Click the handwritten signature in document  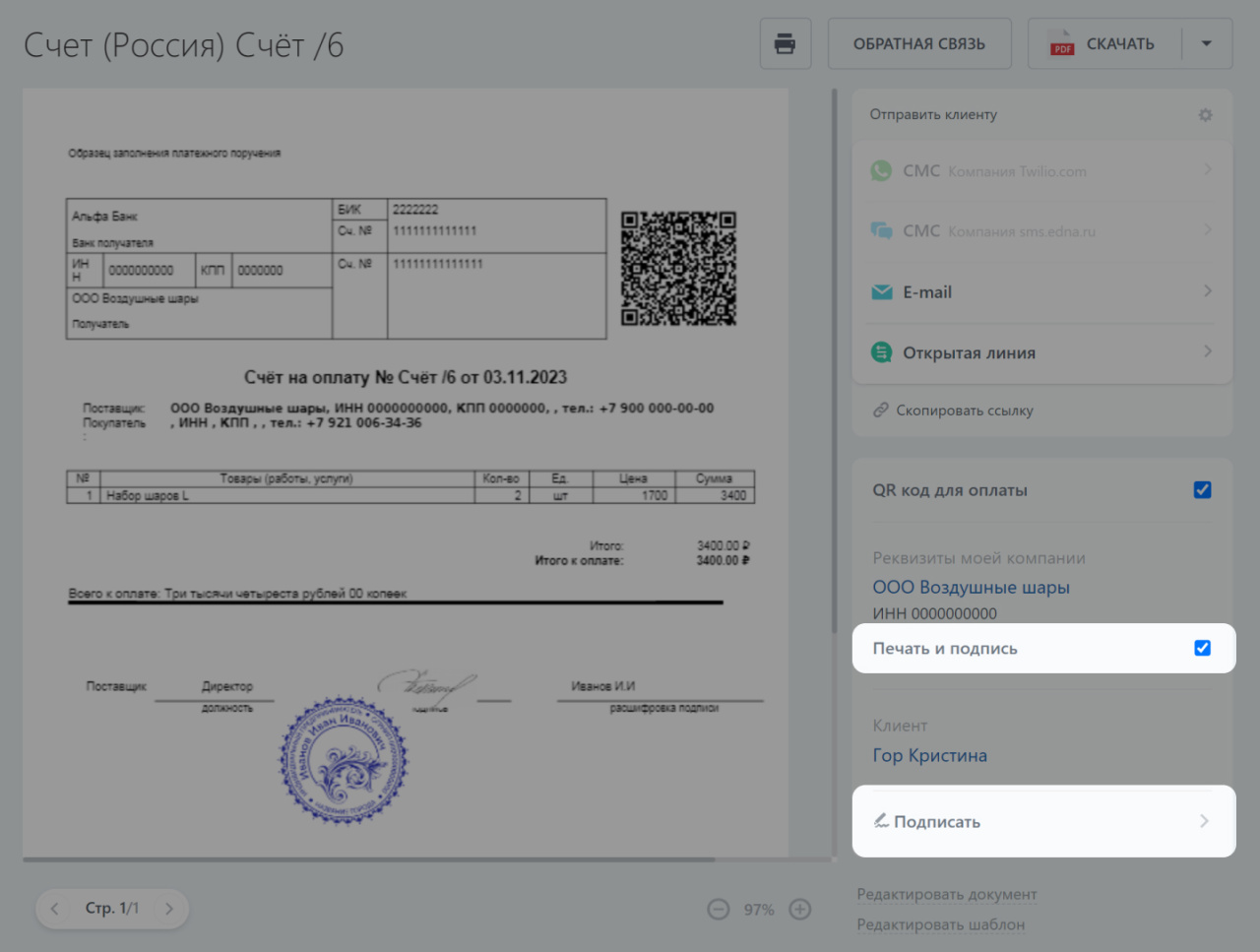(425, 684)
